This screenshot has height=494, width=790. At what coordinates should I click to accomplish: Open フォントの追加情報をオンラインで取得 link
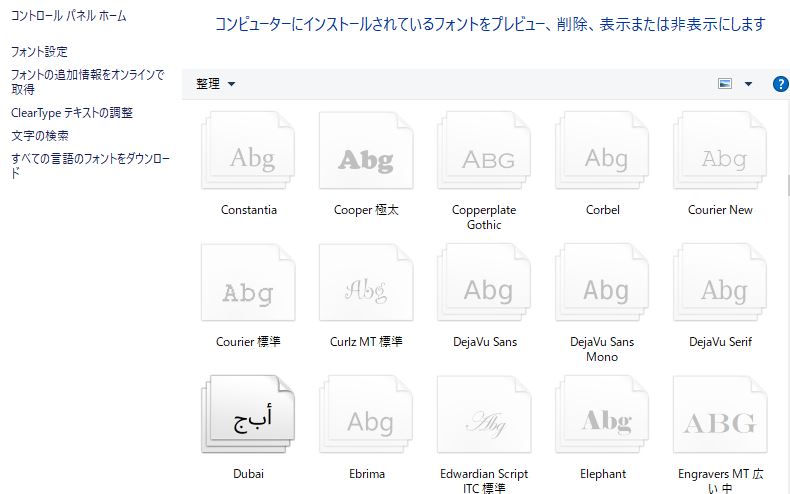[x=88, y=82]
